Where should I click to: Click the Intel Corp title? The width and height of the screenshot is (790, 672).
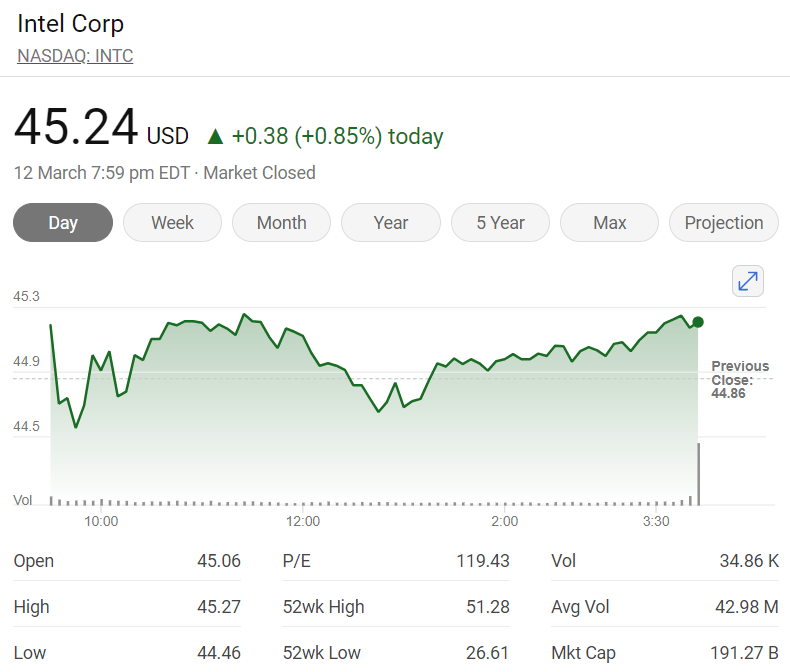tap(71, 24)
